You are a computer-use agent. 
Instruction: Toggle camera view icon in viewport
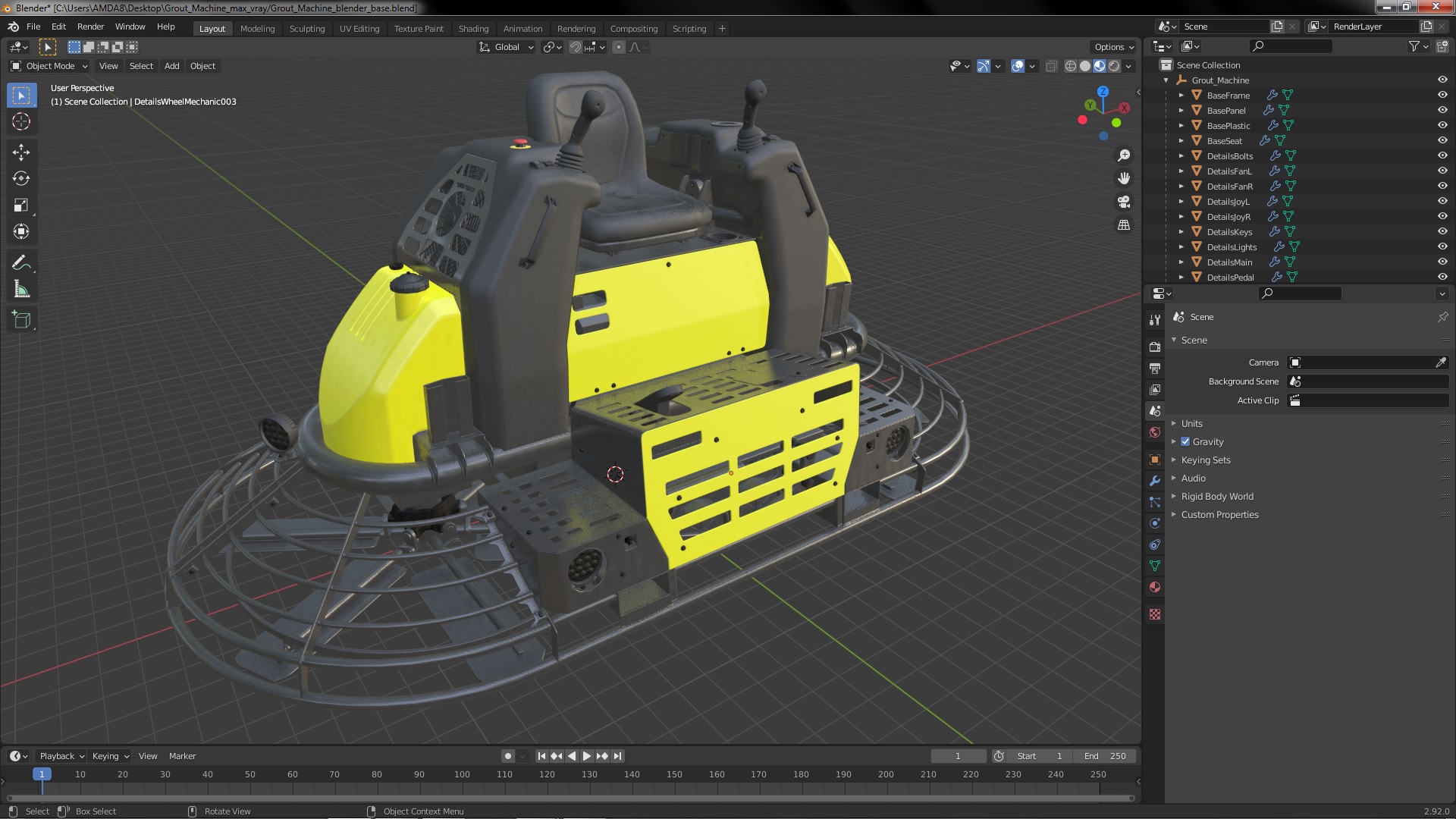pyautogui.click(x=1124, y=202)
